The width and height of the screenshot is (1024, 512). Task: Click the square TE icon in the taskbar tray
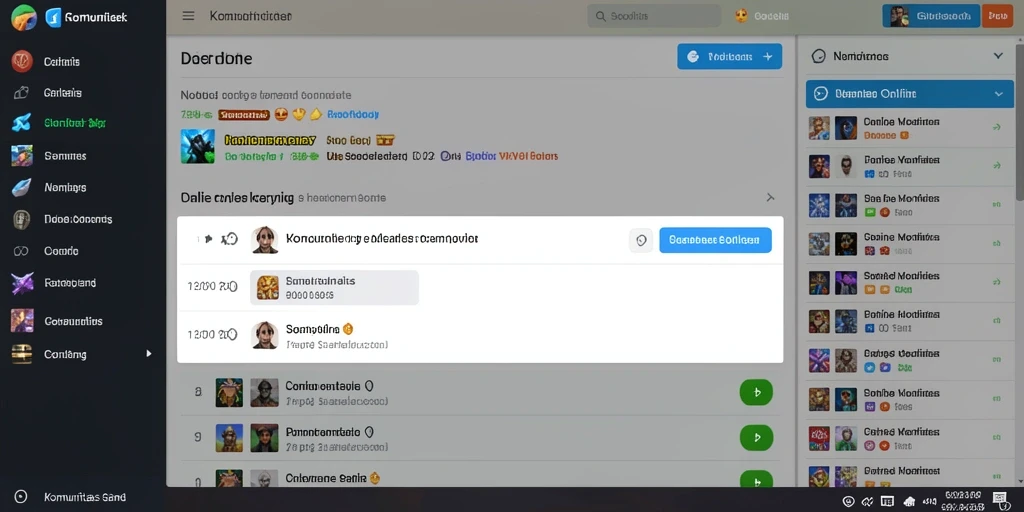point(887,502)
